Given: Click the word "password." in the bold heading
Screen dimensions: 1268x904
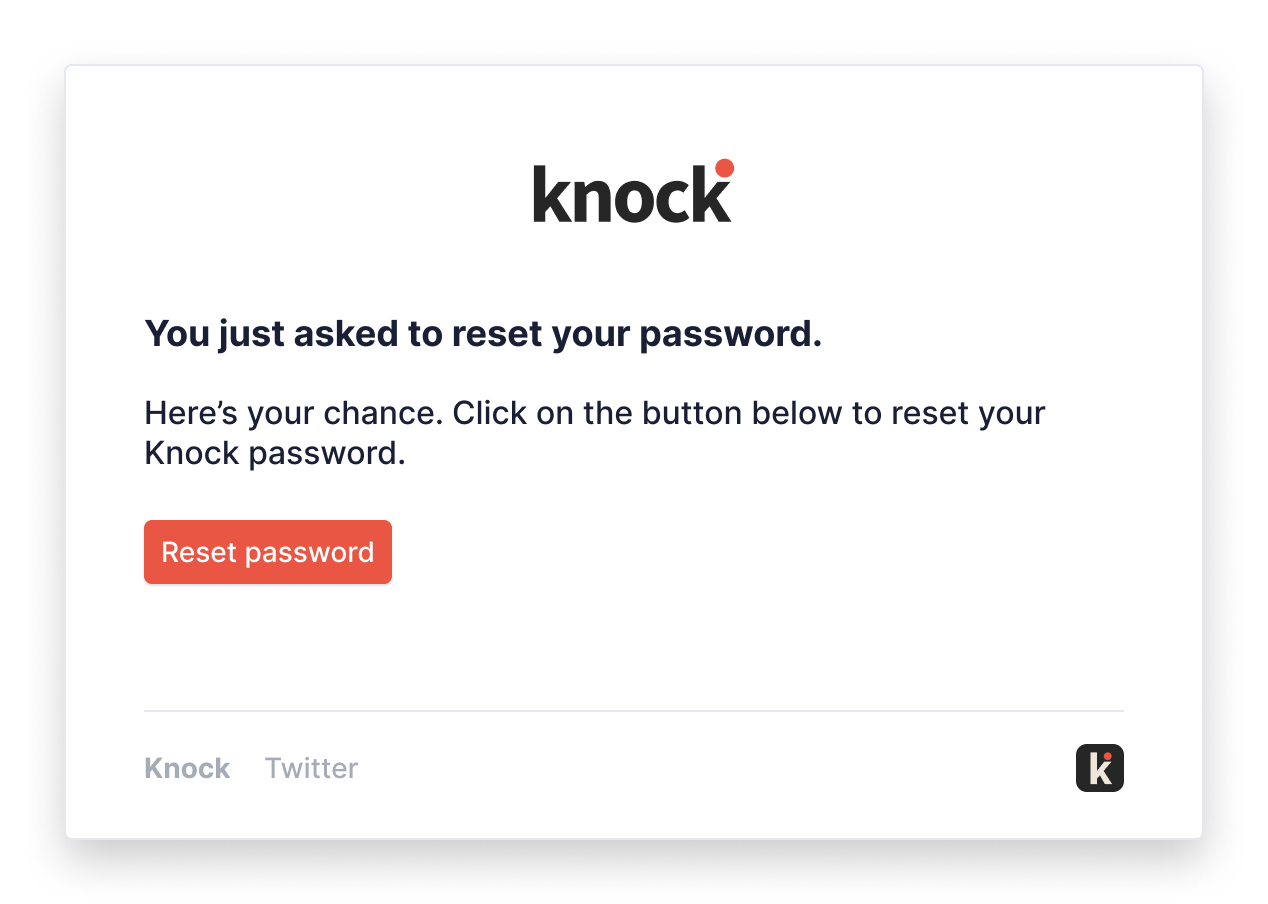Looking at the screenshot, I should point(730,334).
